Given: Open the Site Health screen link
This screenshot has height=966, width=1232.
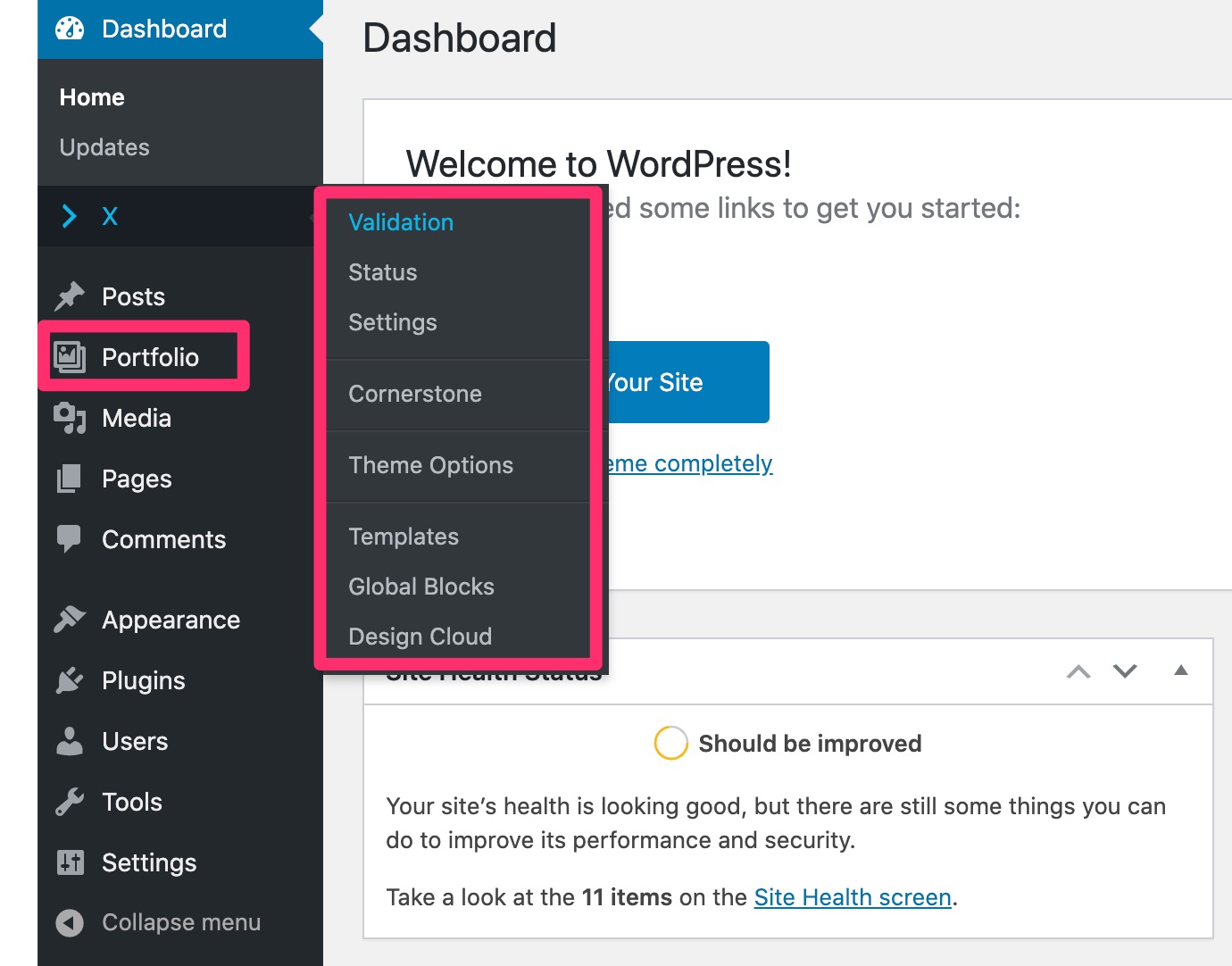Looking at the screenshot, I should 852,897.
